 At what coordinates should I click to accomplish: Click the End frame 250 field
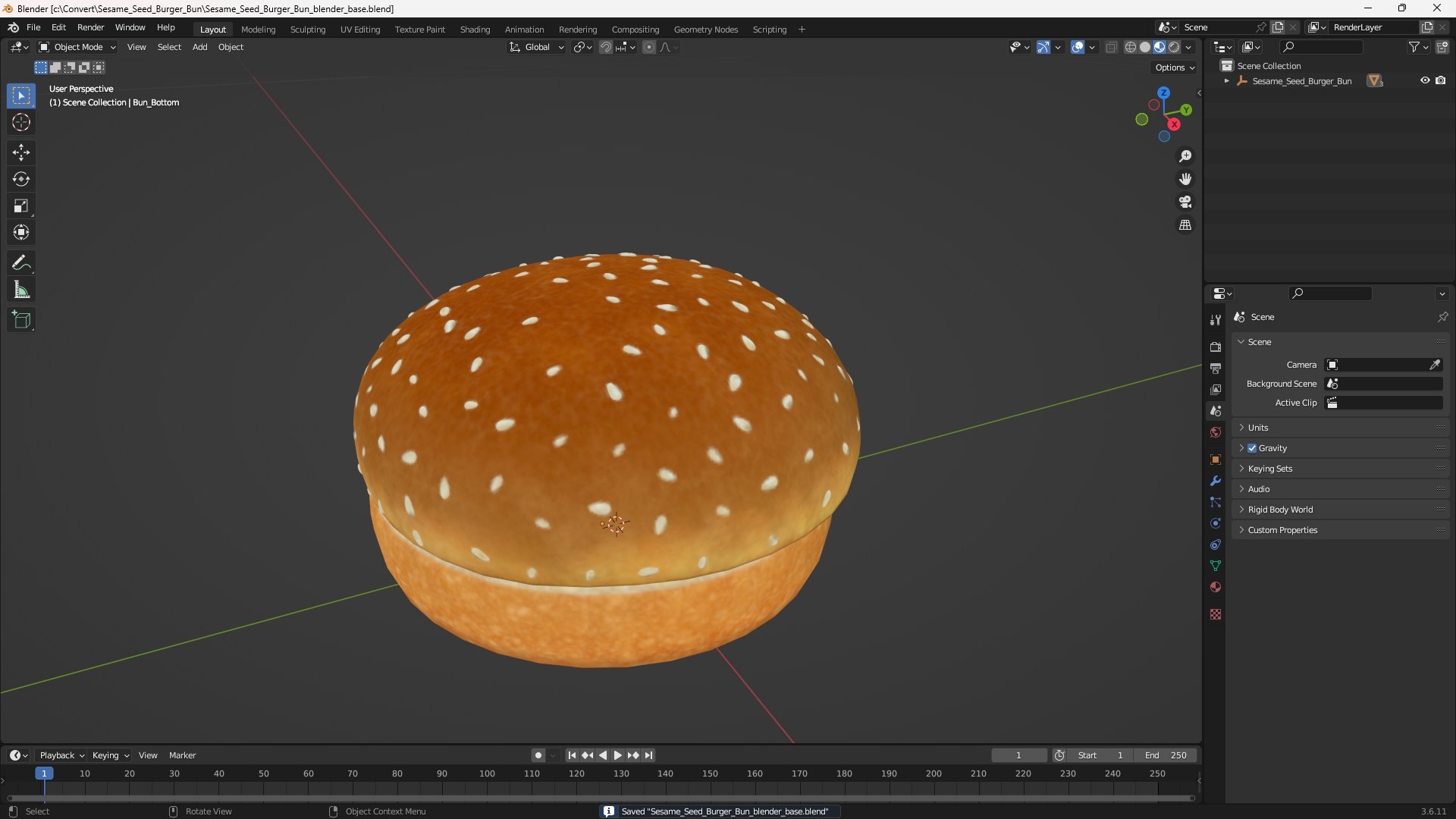point(1166,755)
